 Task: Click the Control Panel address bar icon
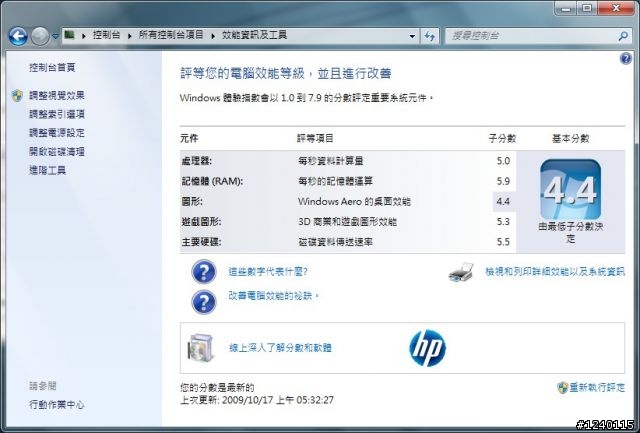click(x=69, y=35)
